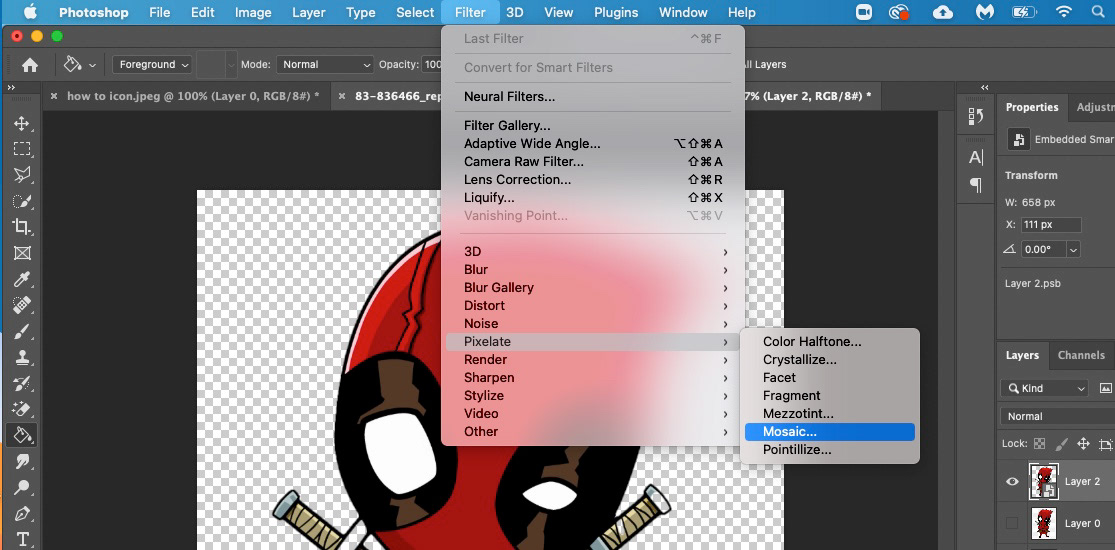Click the Embedded Smart Object icon in Properties
The width and height of the screenshot is (1115, 550).
pos(1019,139)
